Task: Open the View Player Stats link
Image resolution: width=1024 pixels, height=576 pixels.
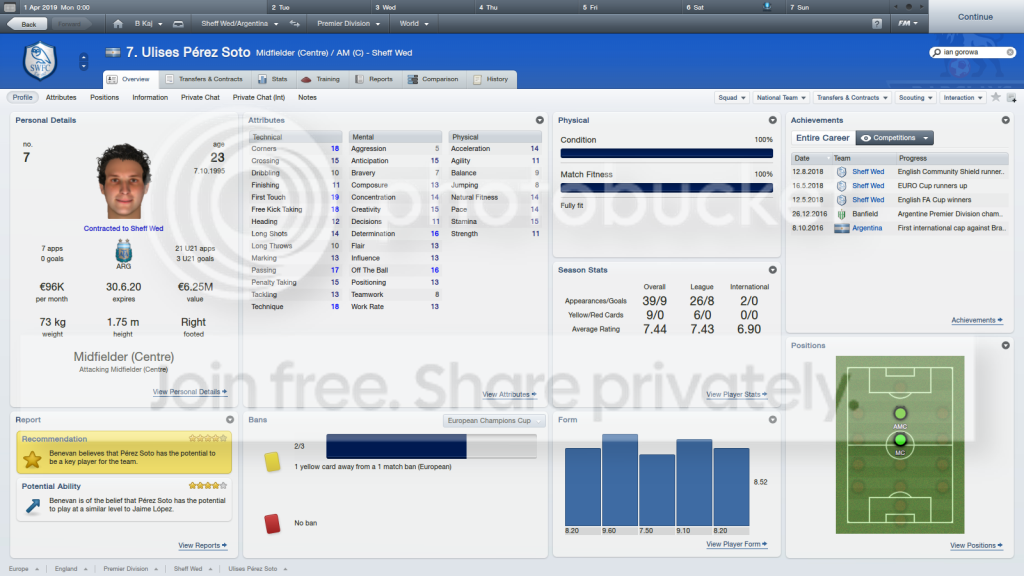Action: (x=736, y=394)
